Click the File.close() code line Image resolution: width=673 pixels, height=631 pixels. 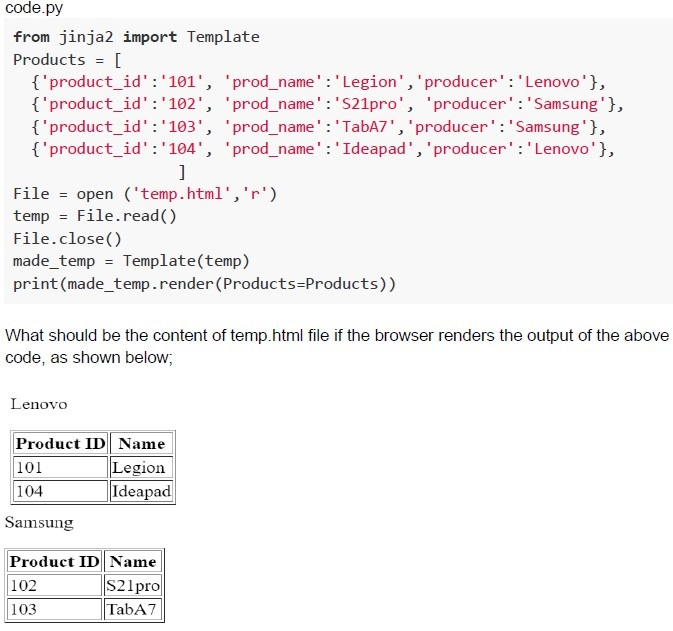(x=67, y=239)
